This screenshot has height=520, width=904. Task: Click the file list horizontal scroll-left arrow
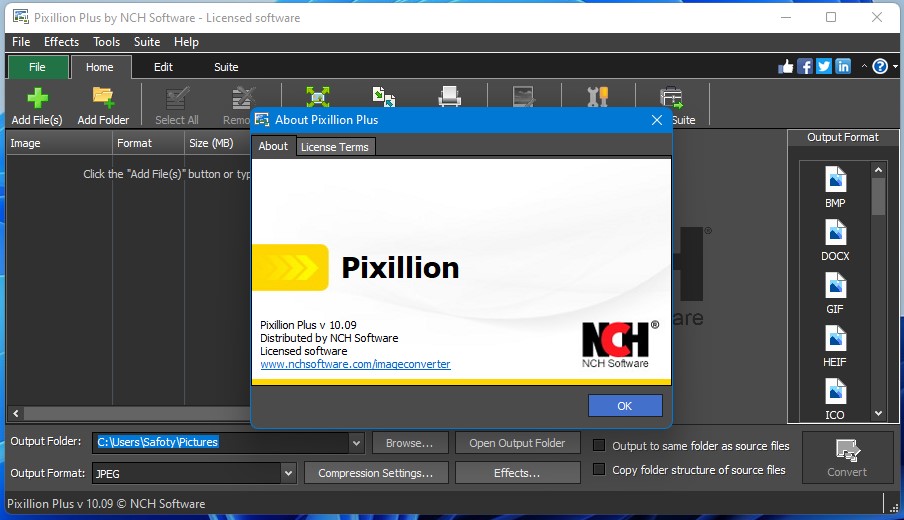tap(16, 413)
